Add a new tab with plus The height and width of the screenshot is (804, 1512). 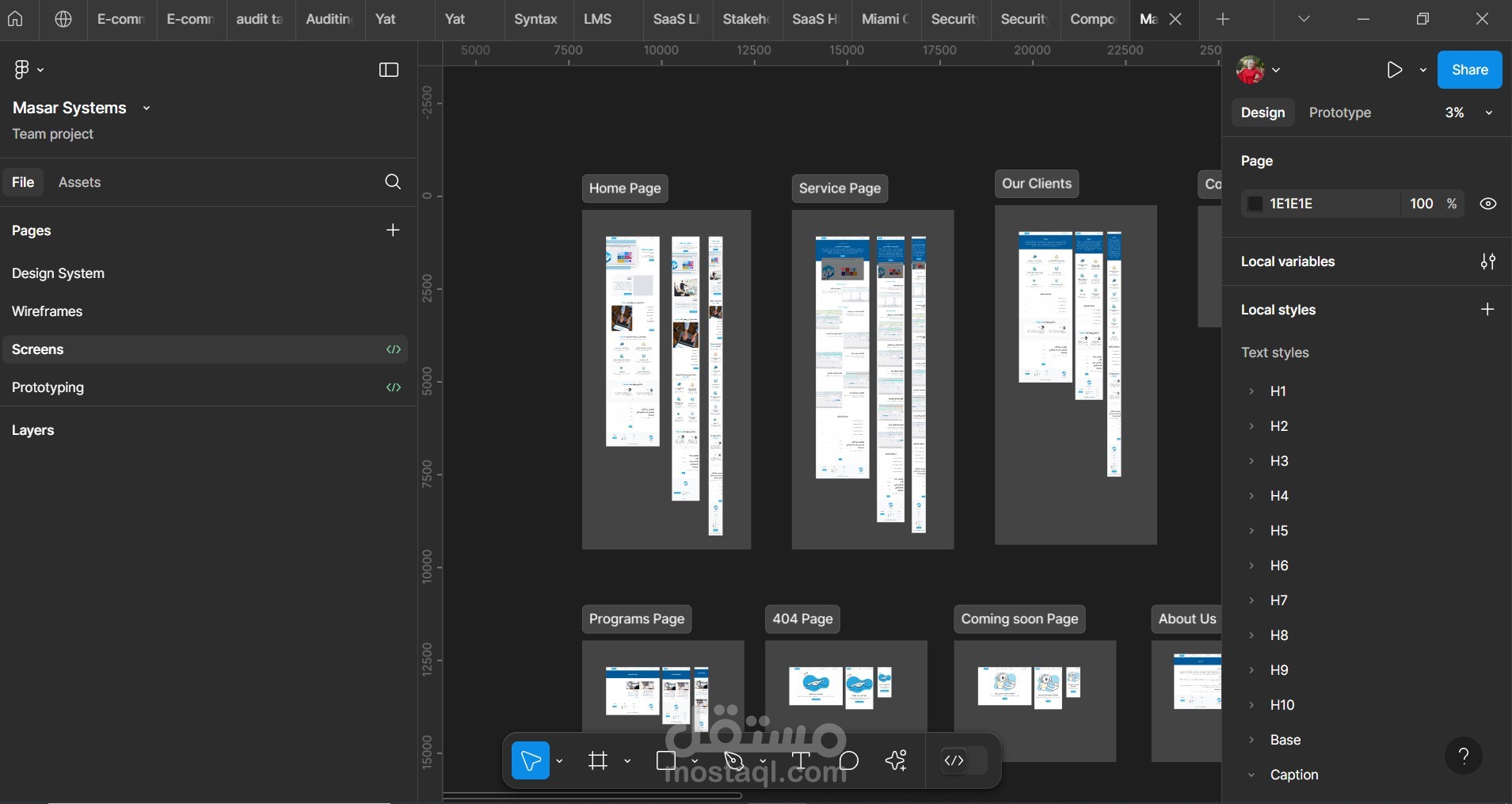pyautogui.click(x=1223, y=19)
